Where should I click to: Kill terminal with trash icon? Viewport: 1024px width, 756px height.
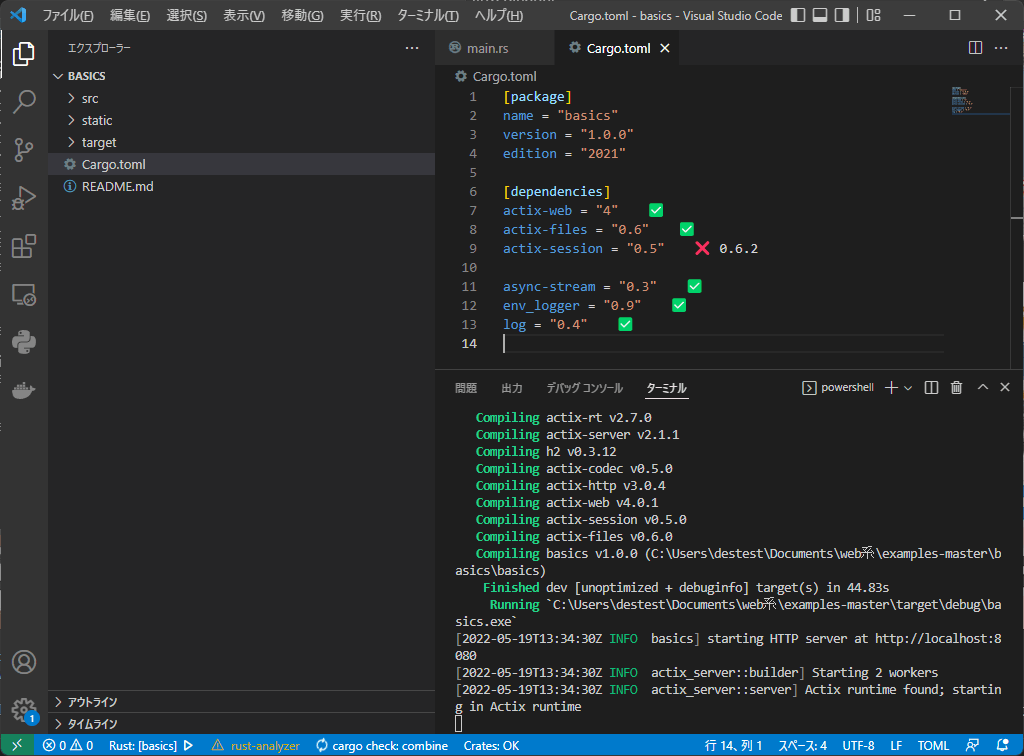point(956,388)
